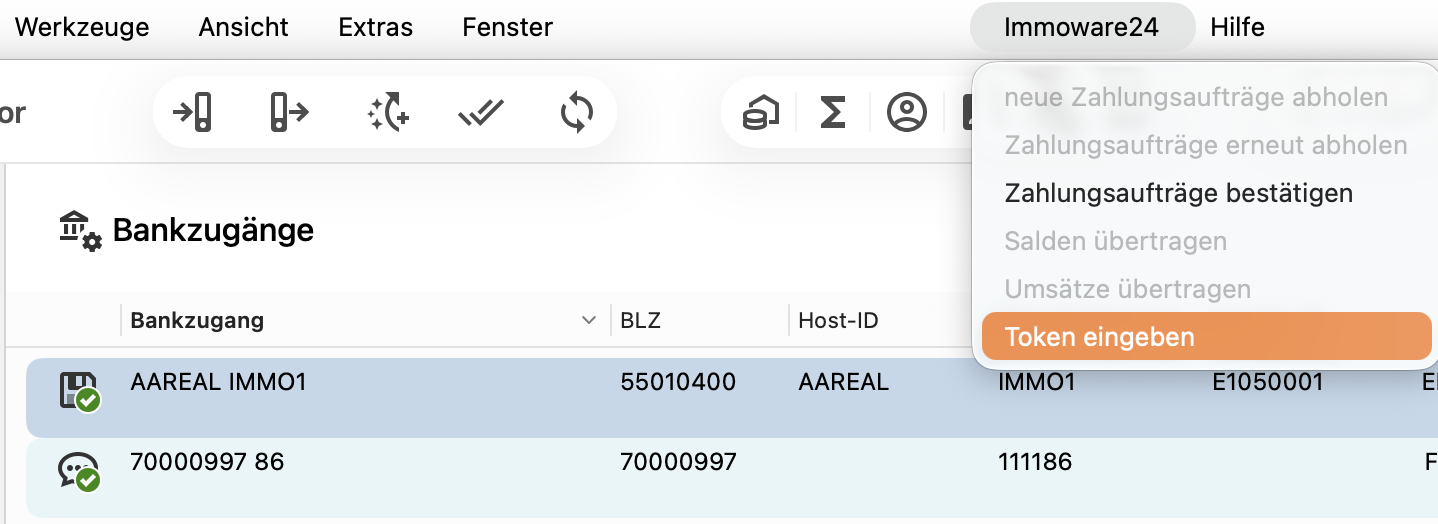Open the Hilfe menu

pyautogui.click(x=1237, y=27)
